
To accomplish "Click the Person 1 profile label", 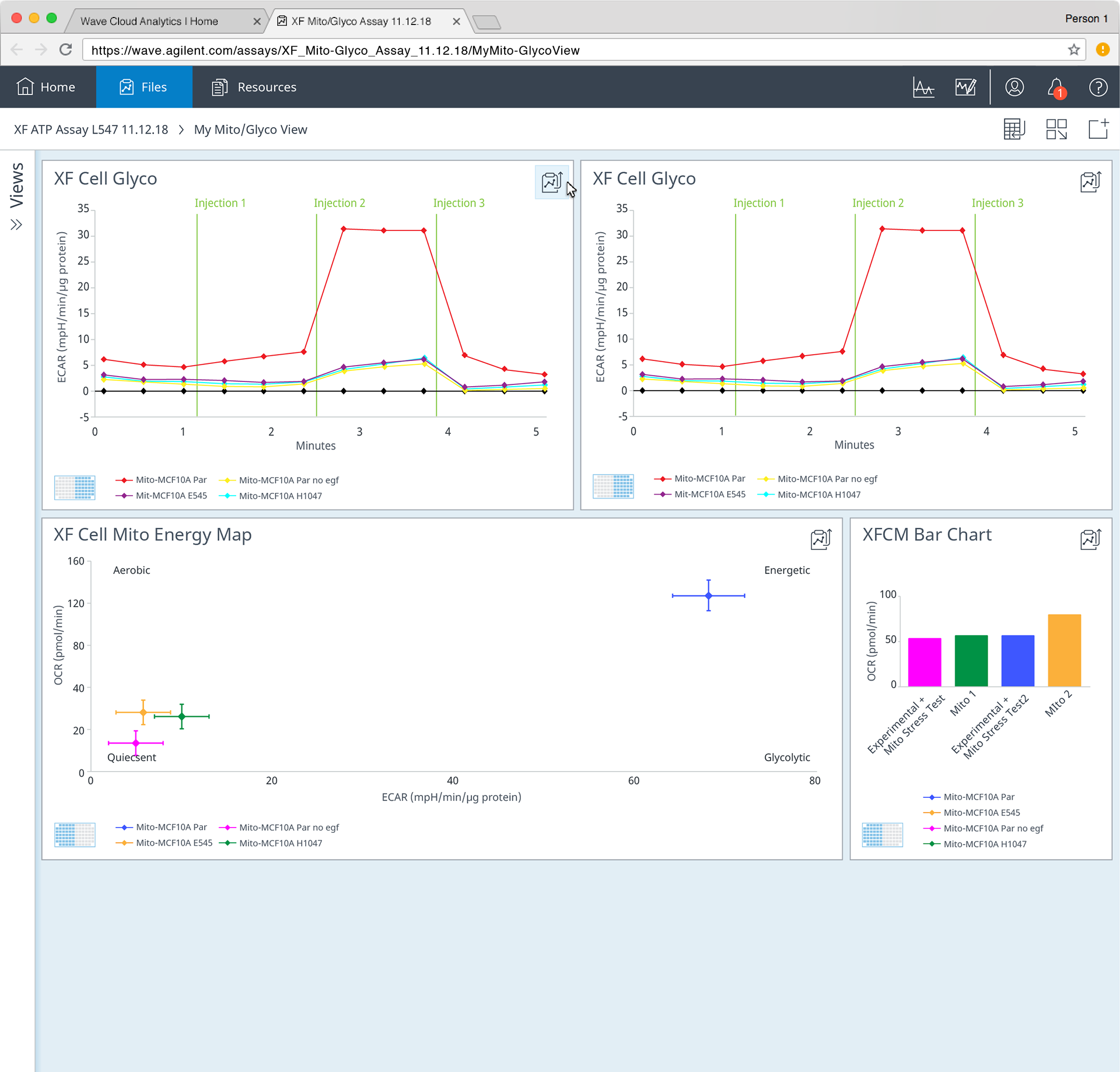I will tap(1086, 19).
